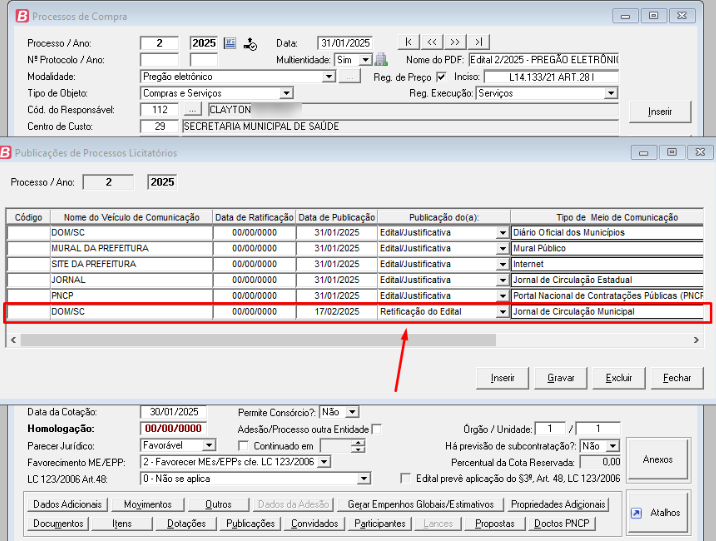Screen dimensions: 716x541
Task: Click the Gravar button
Action: coord(561,378)
